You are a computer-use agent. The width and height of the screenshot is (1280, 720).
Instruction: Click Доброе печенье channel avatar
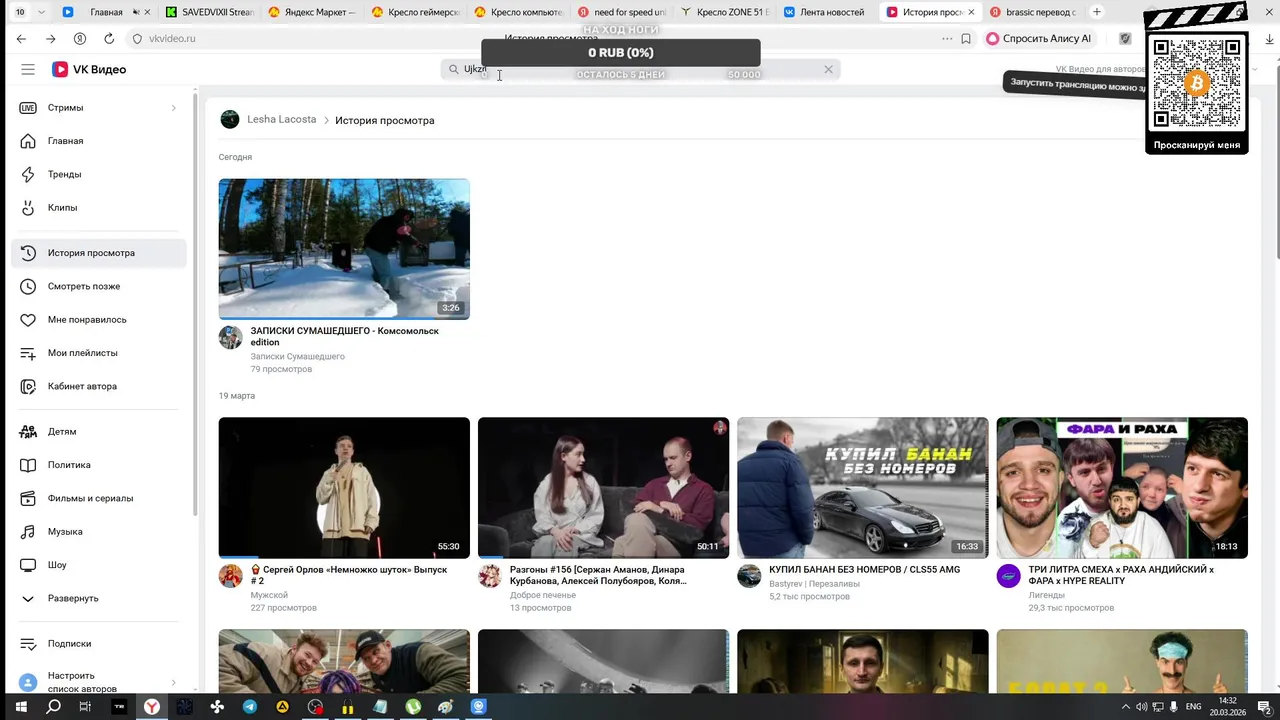pos(490,576)
